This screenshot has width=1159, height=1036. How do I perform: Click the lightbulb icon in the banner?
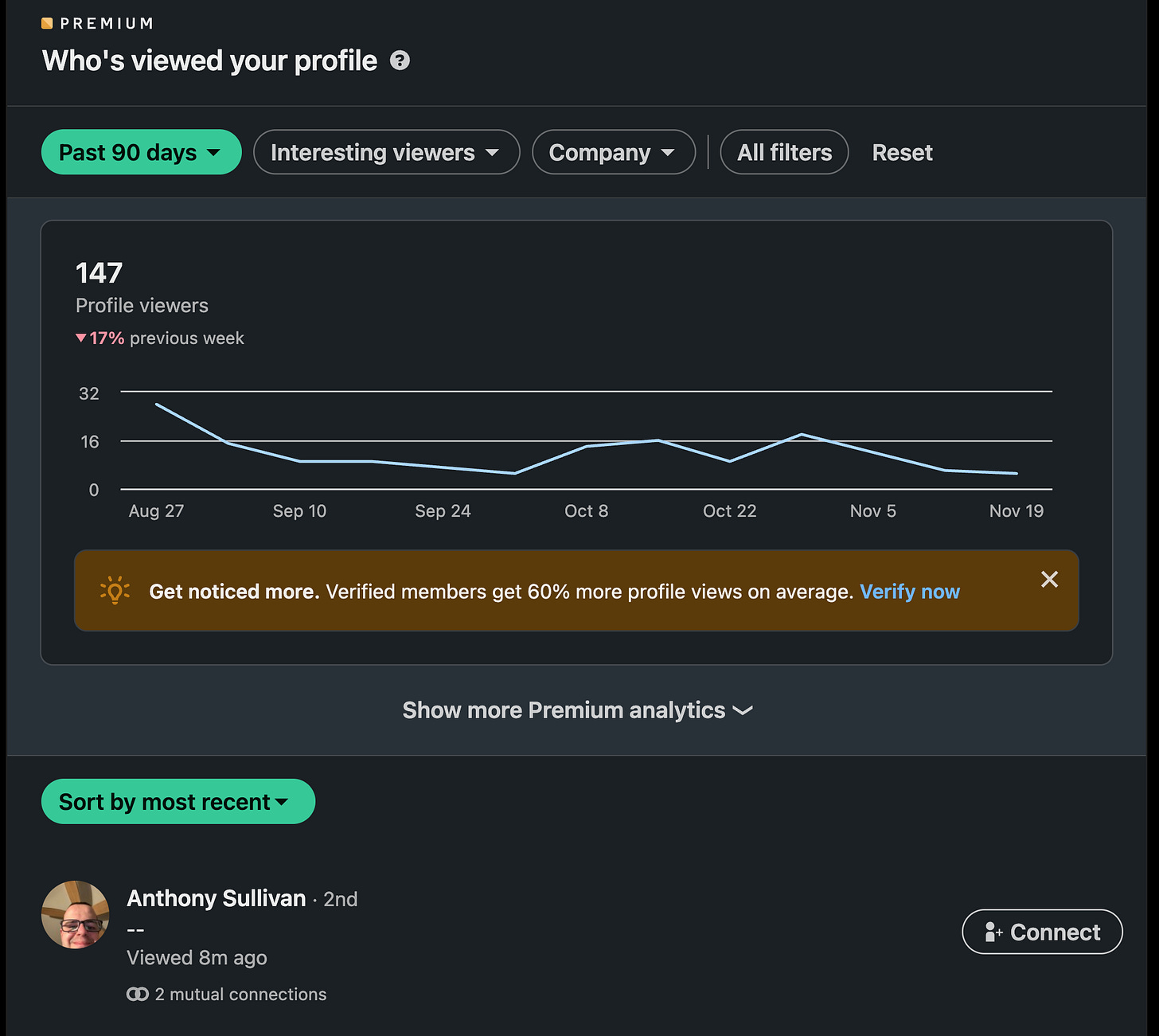pyautogui.click(x=115, y=590)
